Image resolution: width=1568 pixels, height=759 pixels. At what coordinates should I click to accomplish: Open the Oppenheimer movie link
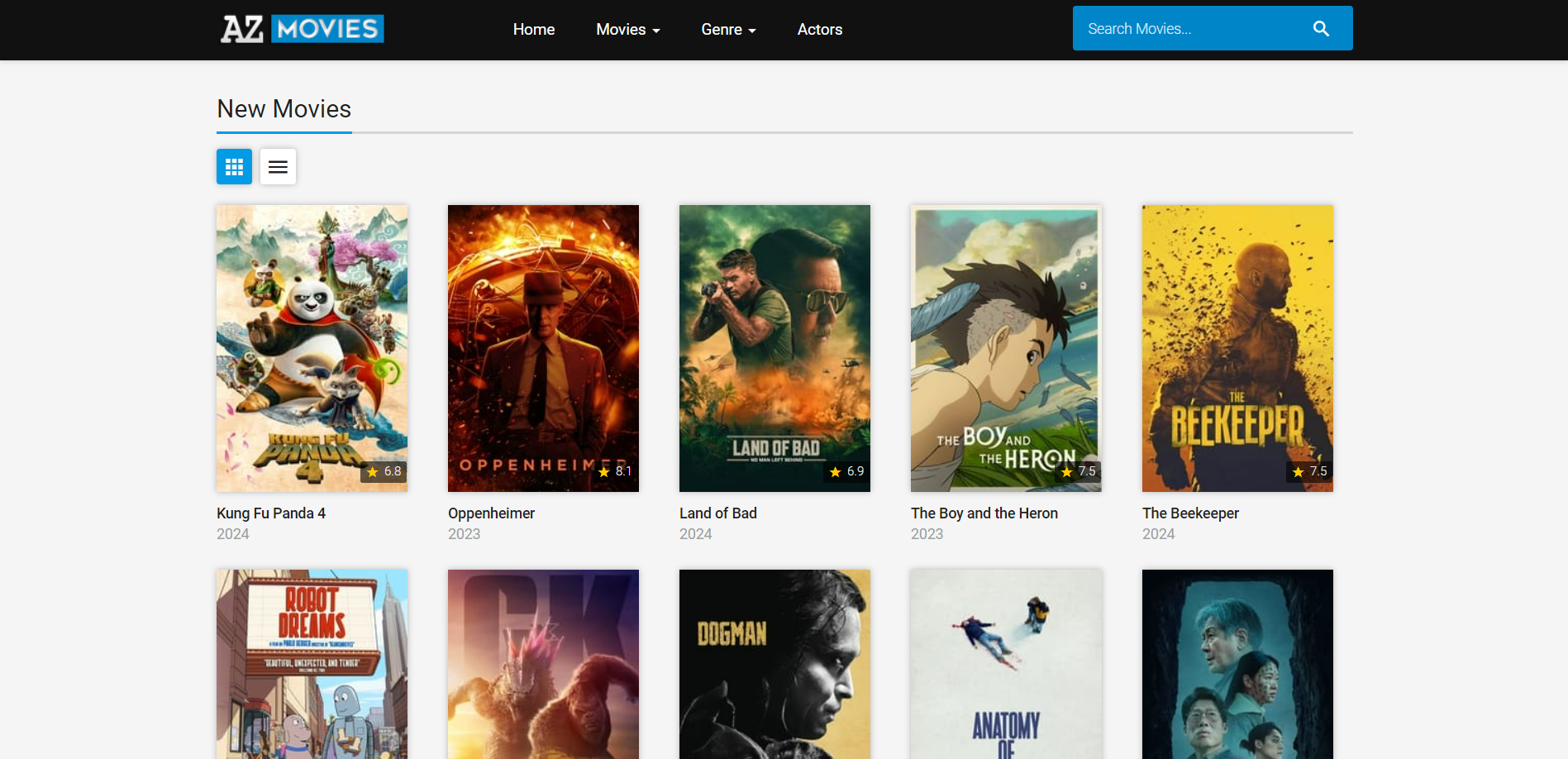pyautogui.click(x=491, y=513)
